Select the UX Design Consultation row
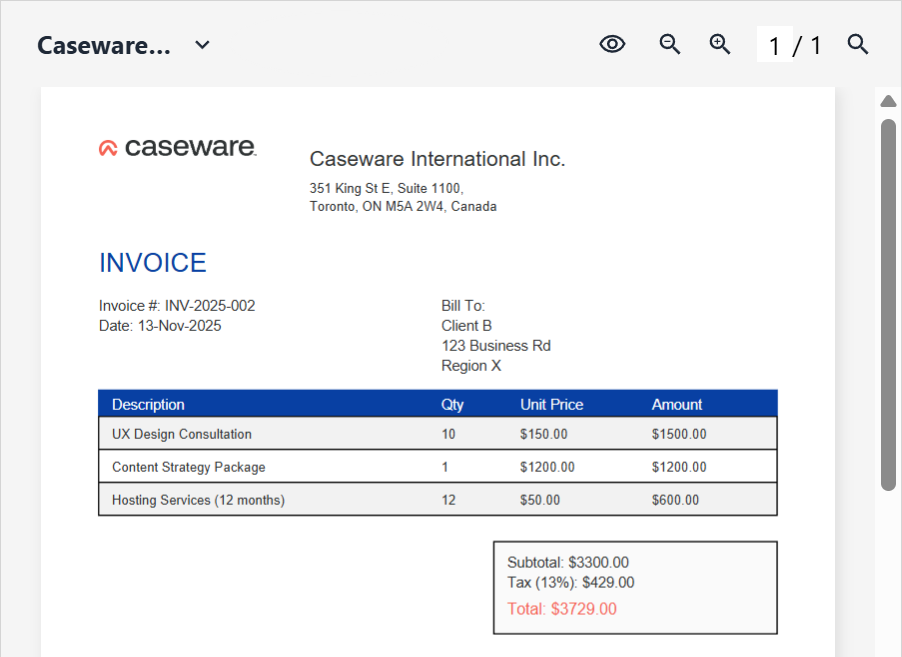902x657 pixels. tap(182, 434)
